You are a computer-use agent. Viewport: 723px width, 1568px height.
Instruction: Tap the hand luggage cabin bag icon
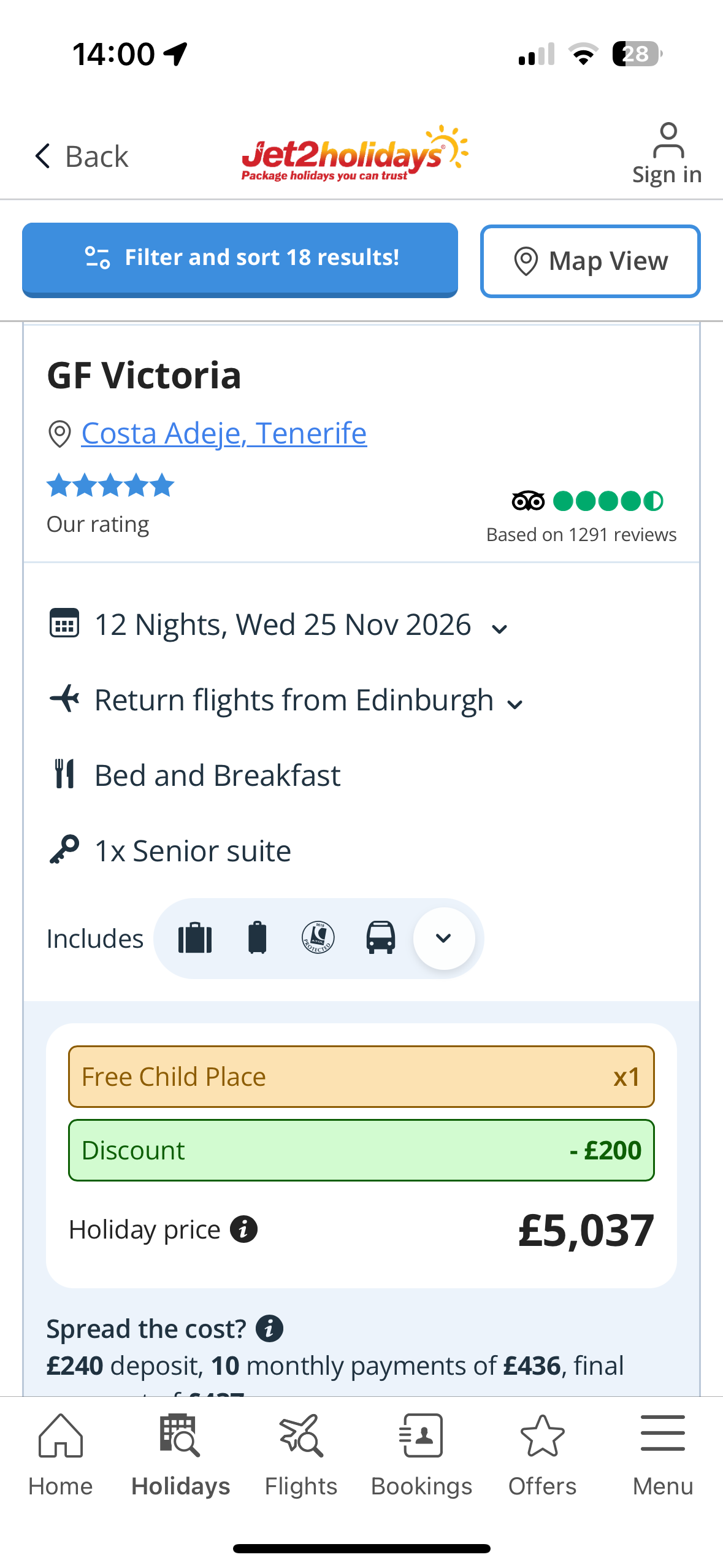[x=258, y=938]
